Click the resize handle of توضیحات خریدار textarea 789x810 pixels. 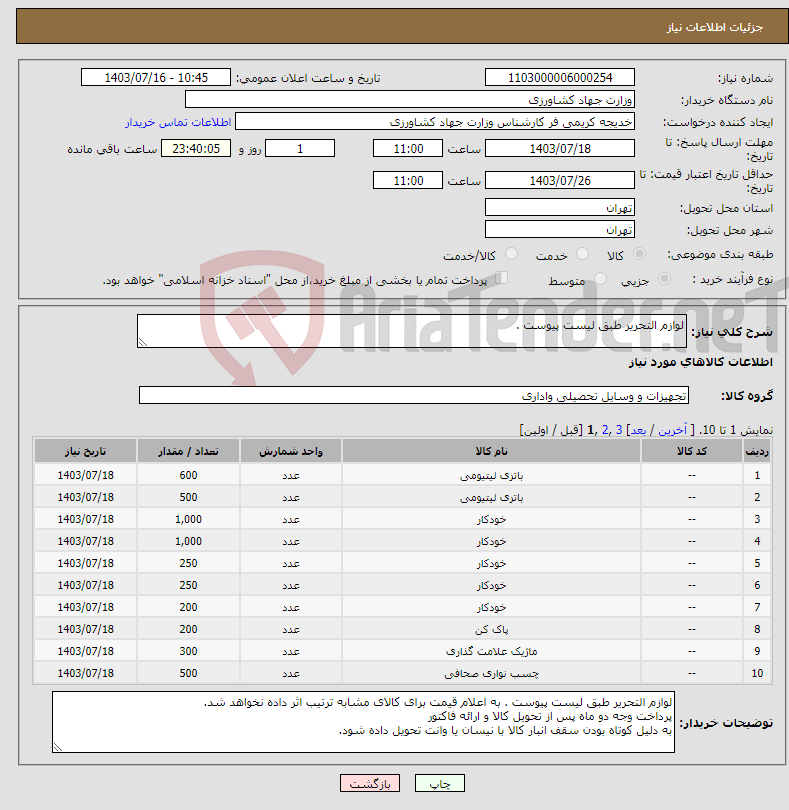tap(57, 747)
